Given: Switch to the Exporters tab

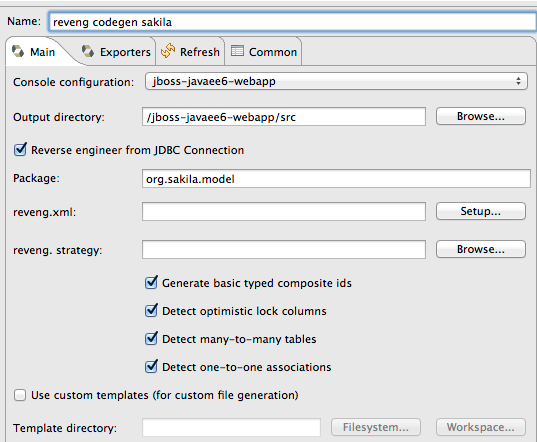Looking at the screenshot, I should (116, 52).
